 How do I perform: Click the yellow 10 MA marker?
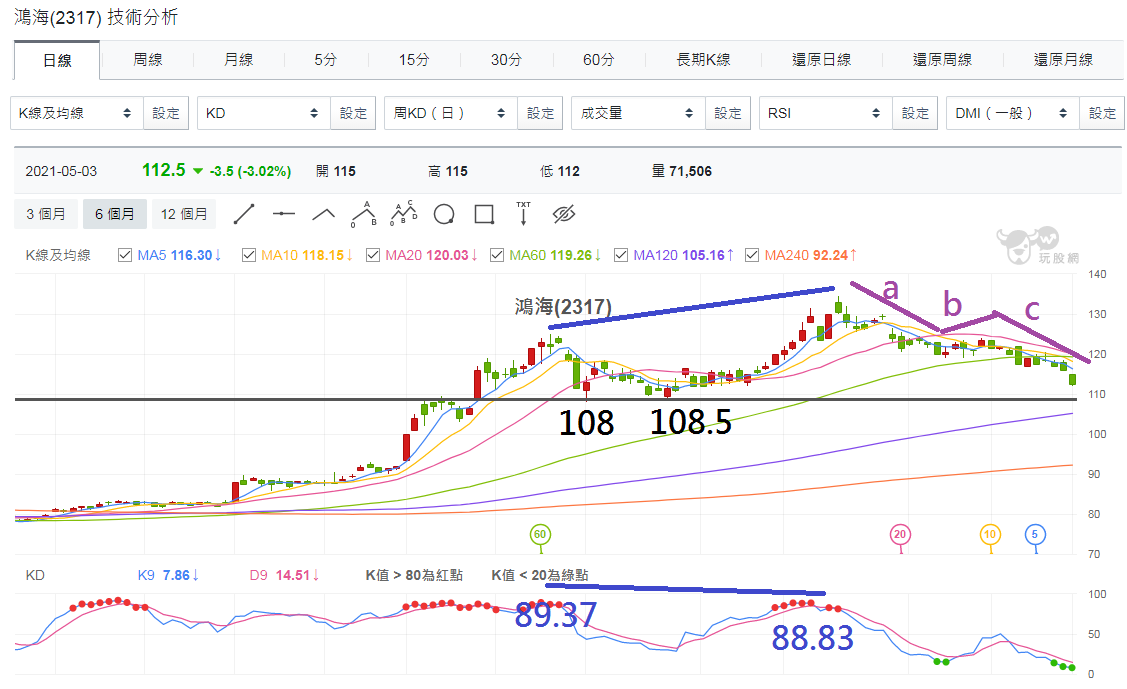(x=990, y=535)
